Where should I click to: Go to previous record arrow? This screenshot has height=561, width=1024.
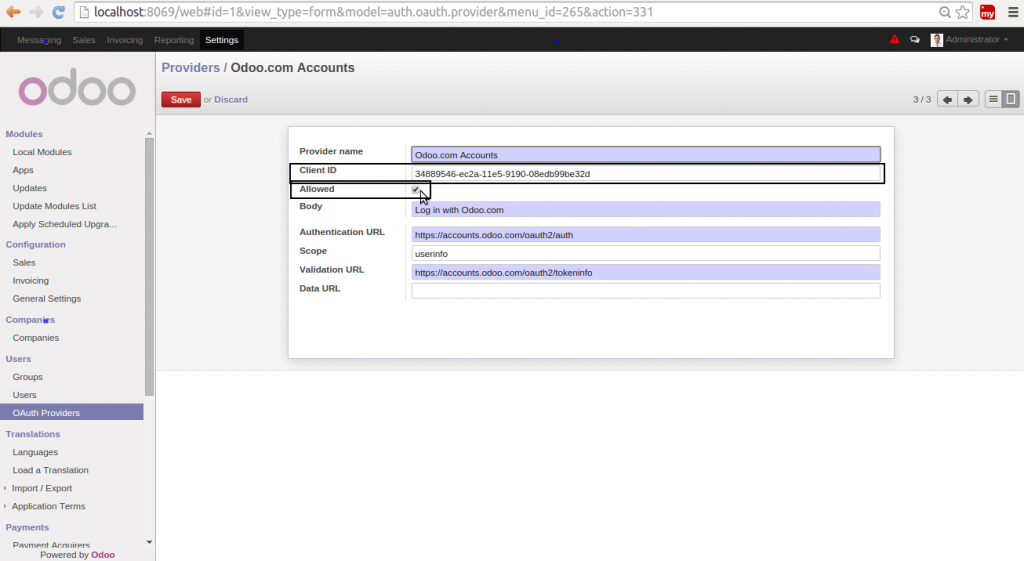[x=948, y=99]
